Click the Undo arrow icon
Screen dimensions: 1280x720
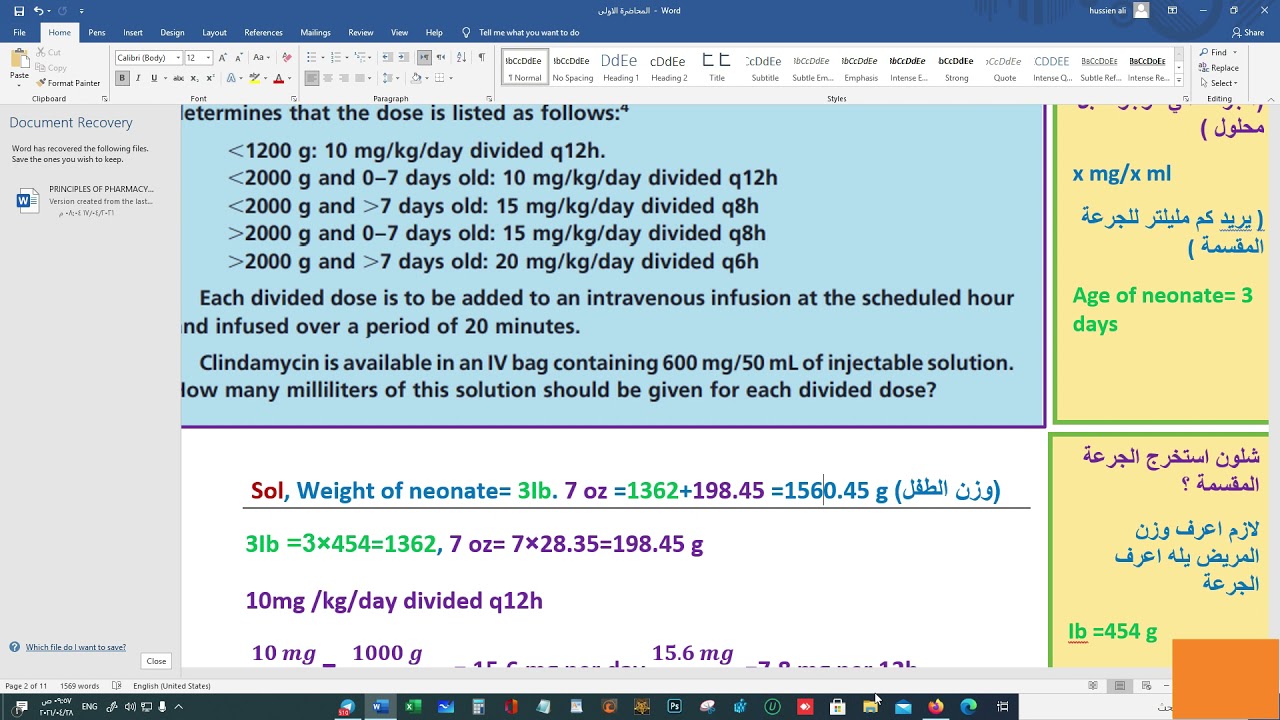pos(39,10)
